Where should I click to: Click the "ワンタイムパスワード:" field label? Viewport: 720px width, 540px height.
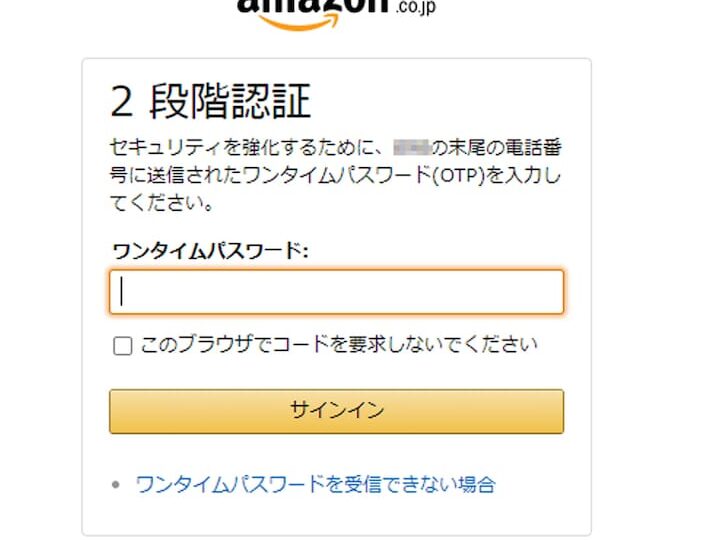[210, 249]
